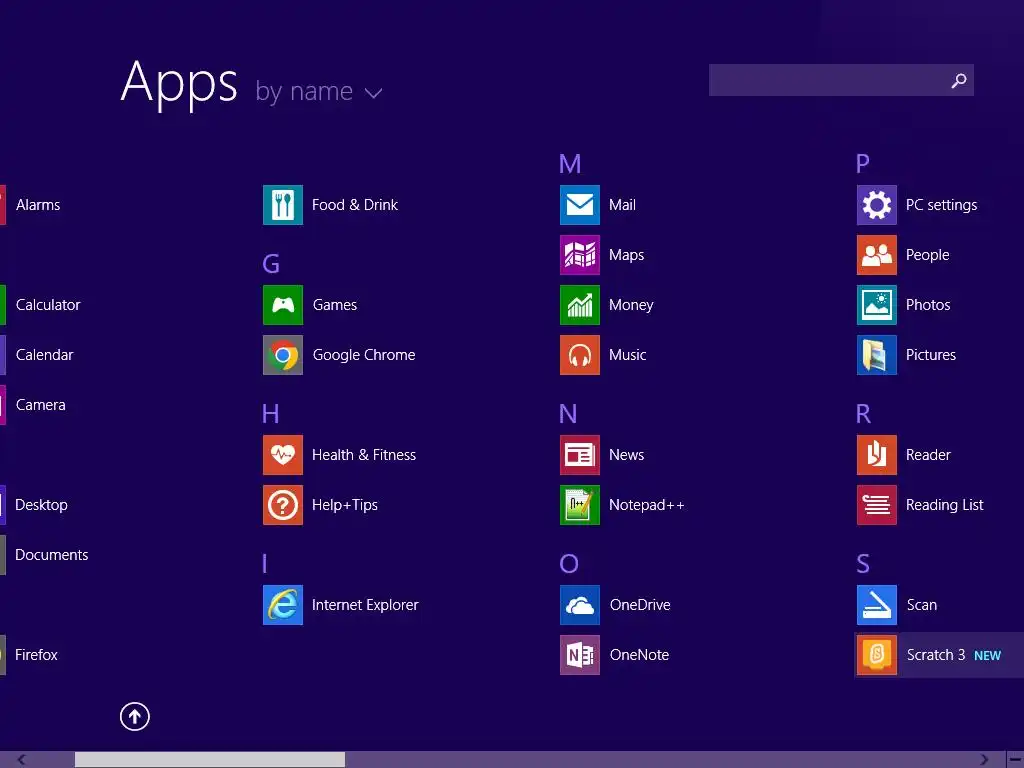This screenshot has width=1024, height=768.
Task: Open the Reading List icon
Action: [x=877, y=505]
